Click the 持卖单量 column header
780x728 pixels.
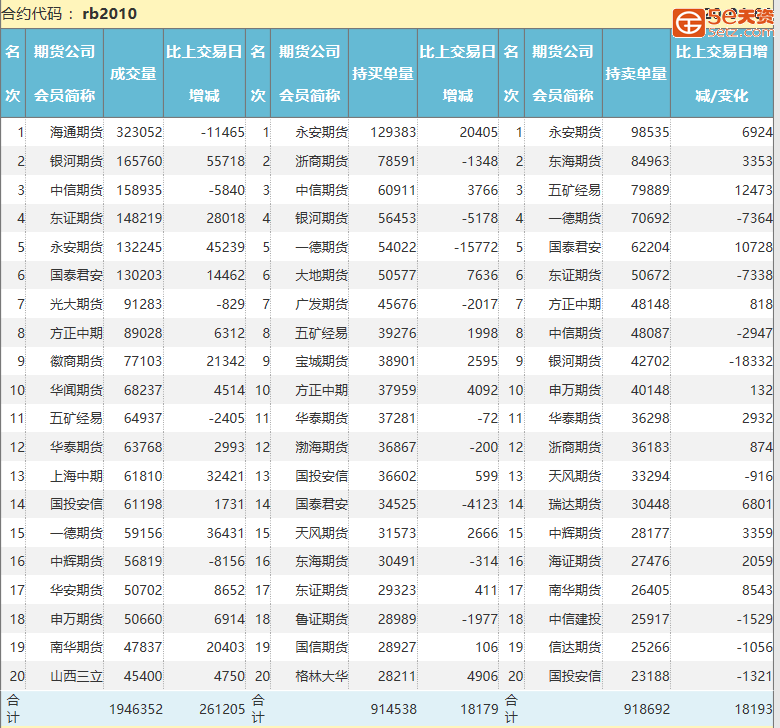tap(636, 74)
